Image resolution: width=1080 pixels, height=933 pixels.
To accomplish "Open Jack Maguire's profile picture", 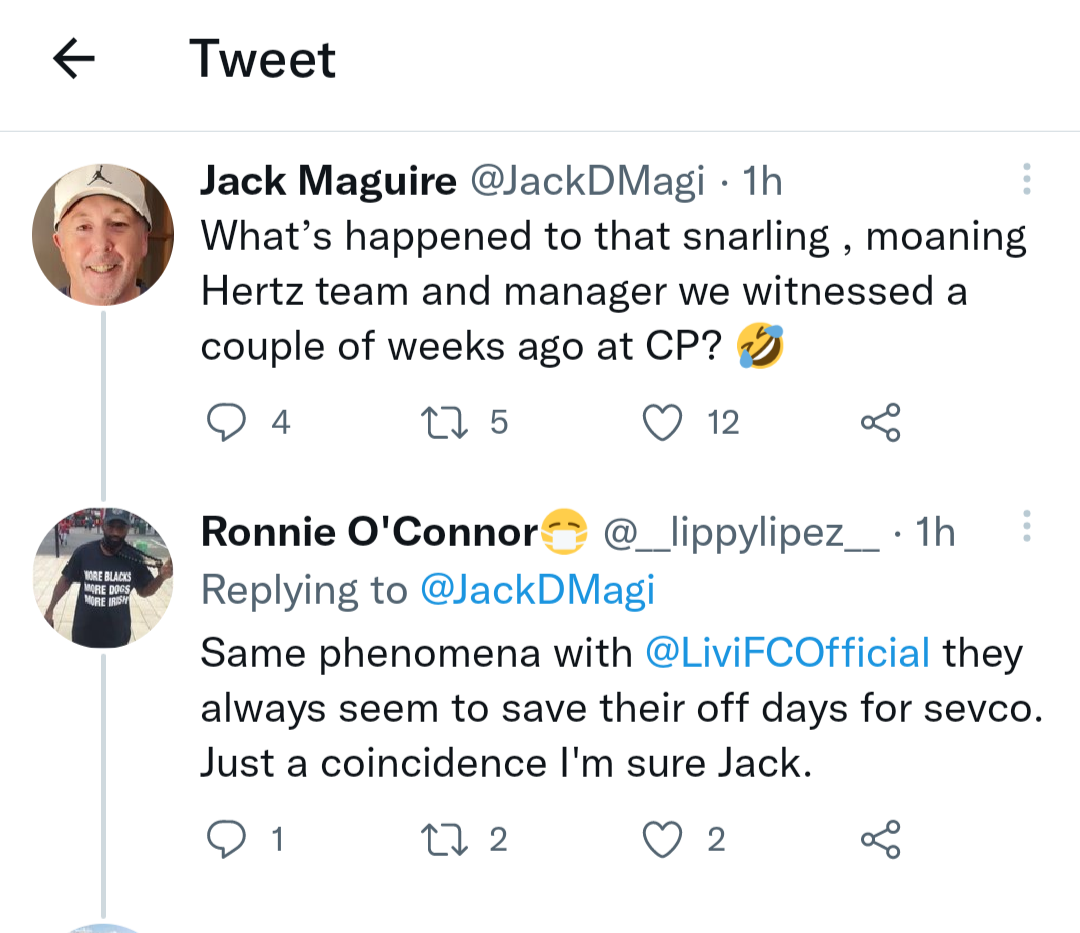I will click(x=103, y=235).
